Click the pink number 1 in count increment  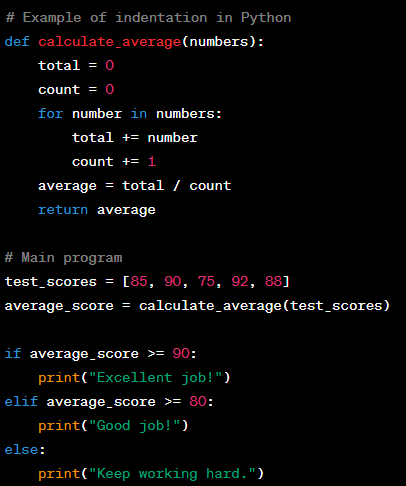(x=152, y=161)
